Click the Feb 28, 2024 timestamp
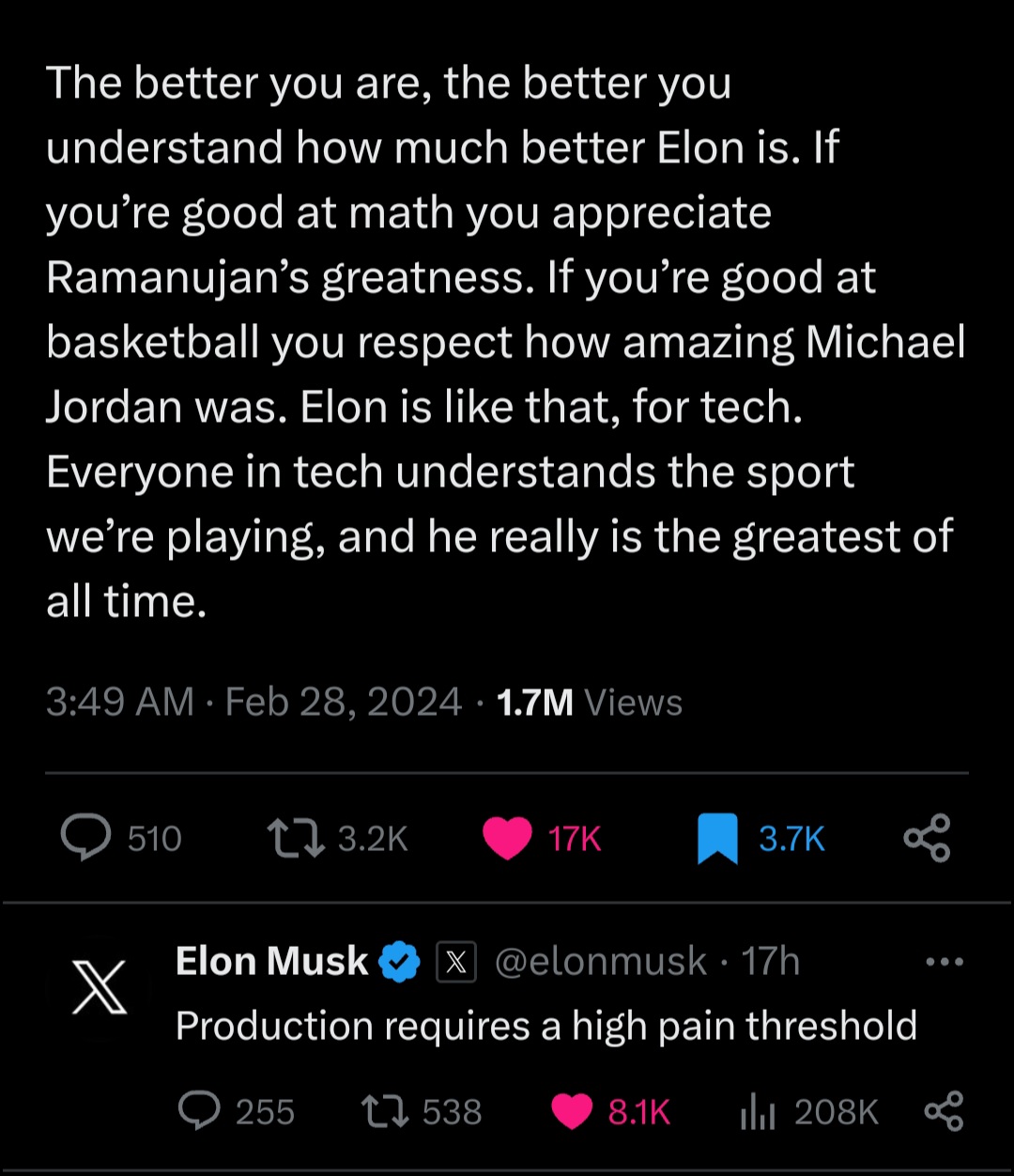 pos(344,703)
